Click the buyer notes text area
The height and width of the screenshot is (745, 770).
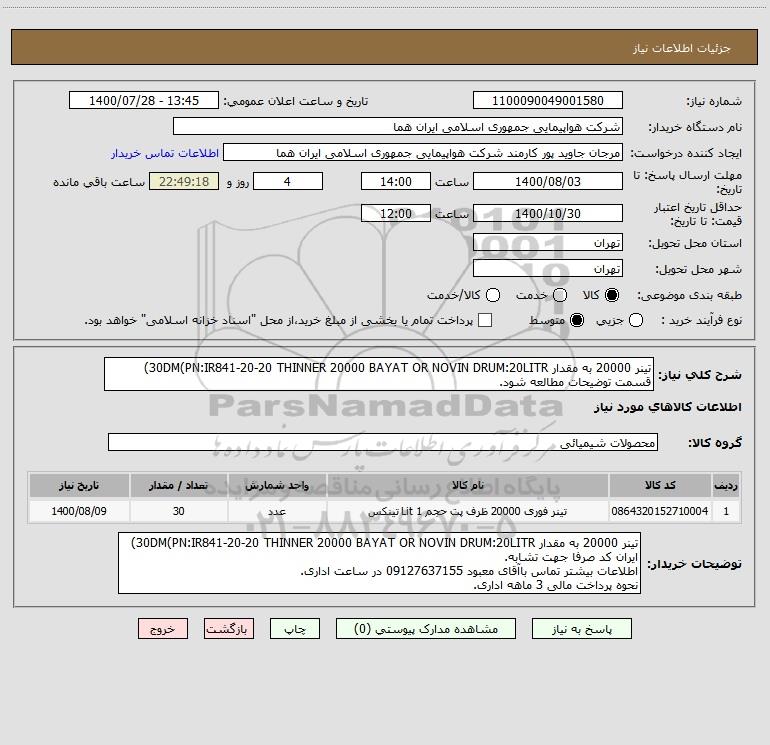click(379, 563)
